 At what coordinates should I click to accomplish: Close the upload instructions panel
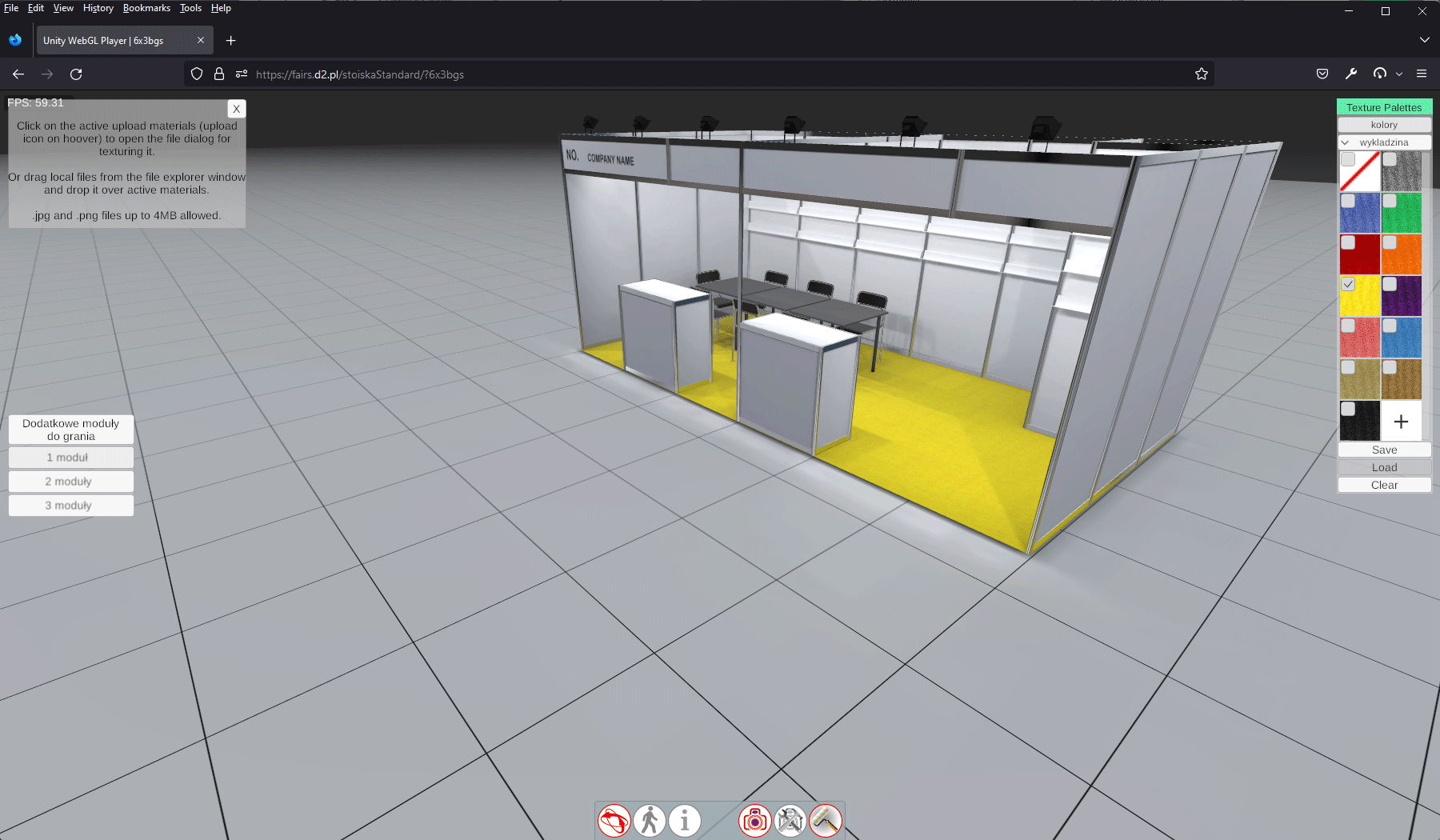(236, 109)
